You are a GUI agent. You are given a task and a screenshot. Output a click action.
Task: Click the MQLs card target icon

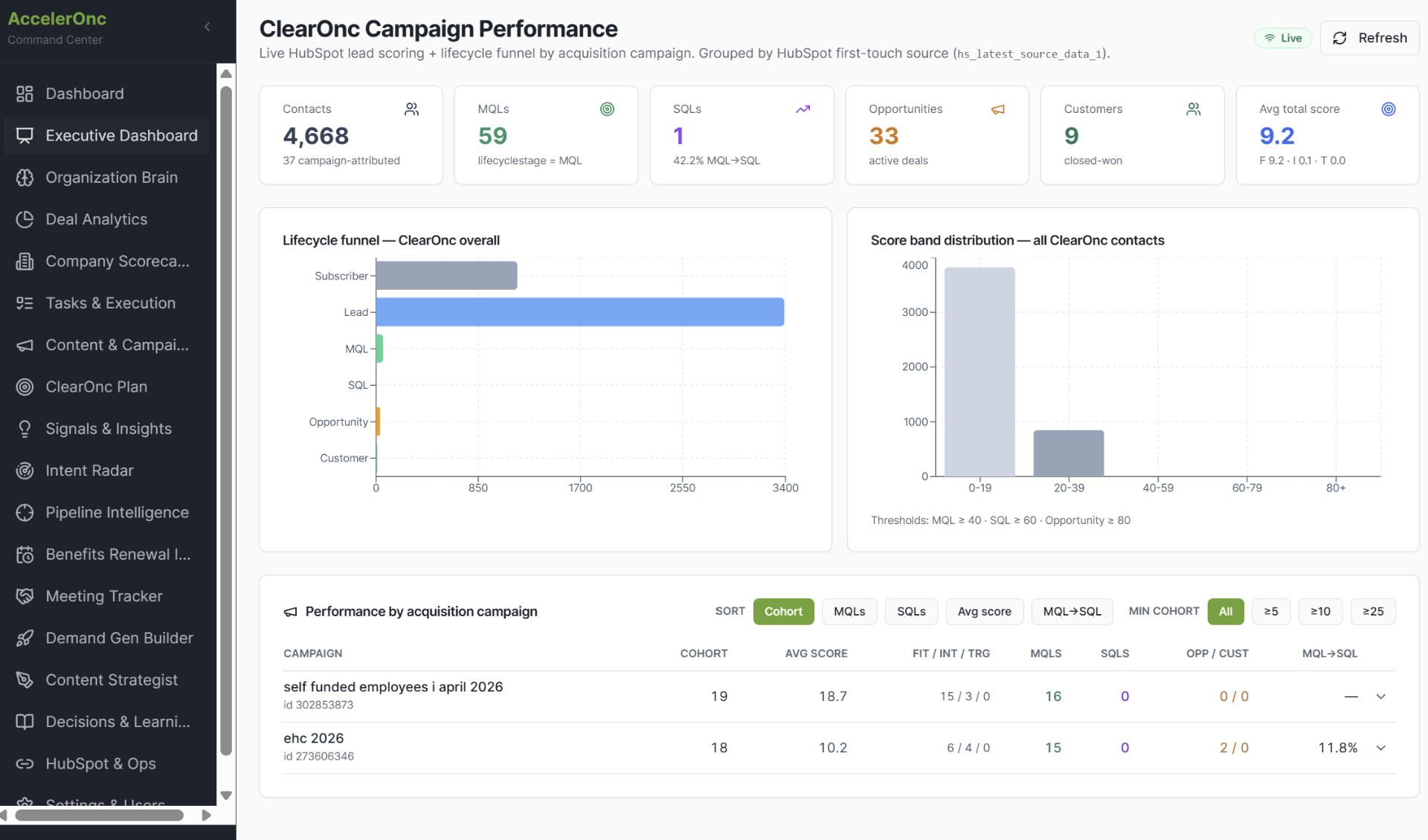click(607, 109)
